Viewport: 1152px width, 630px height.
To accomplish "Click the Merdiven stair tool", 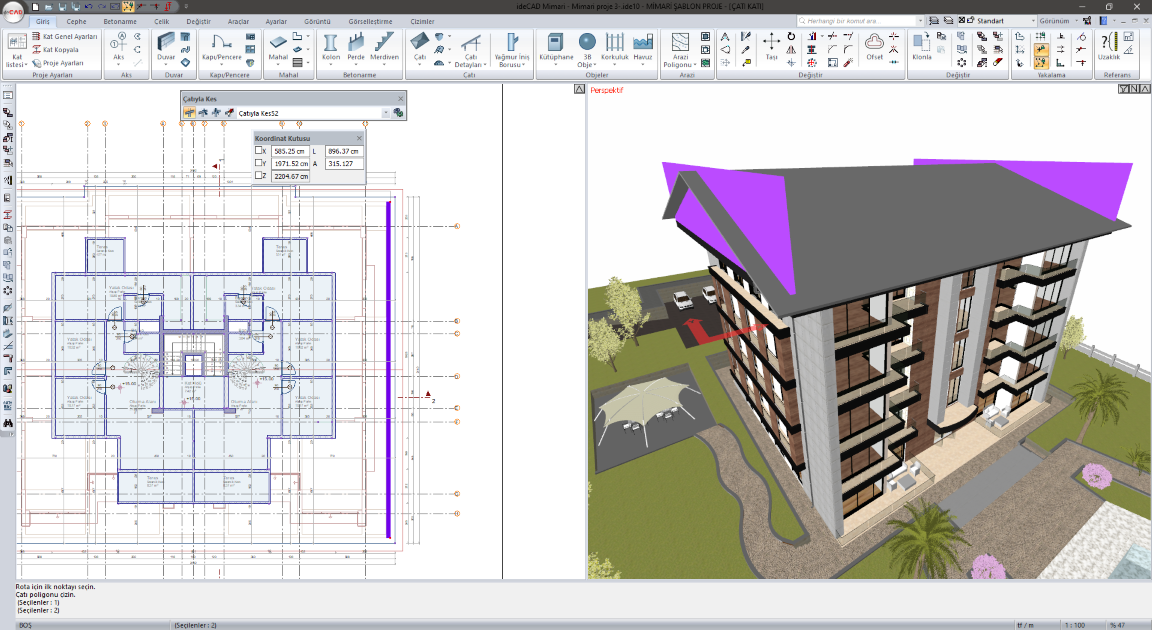I will click(x=385, y=44).
